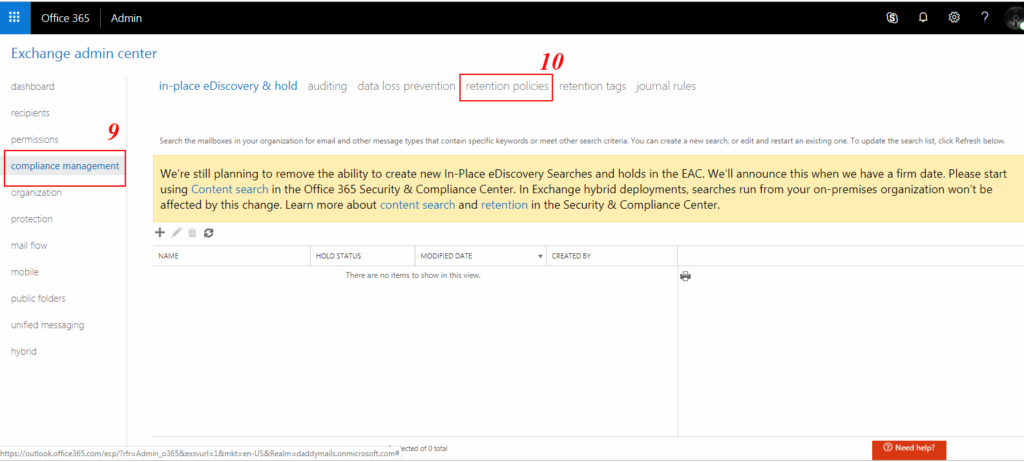This screenshot has width=1024, height=462.
Task: Select permissions in the left navigation
Action: pos(35,139)
